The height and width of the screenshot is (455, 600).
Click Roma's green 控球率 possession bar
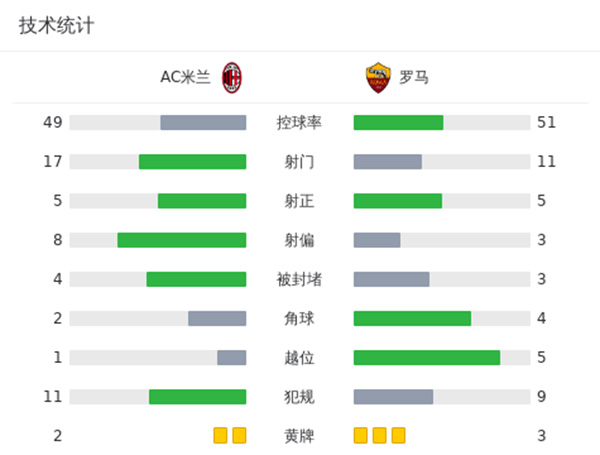pyautogui.click(x=398, y=122)
